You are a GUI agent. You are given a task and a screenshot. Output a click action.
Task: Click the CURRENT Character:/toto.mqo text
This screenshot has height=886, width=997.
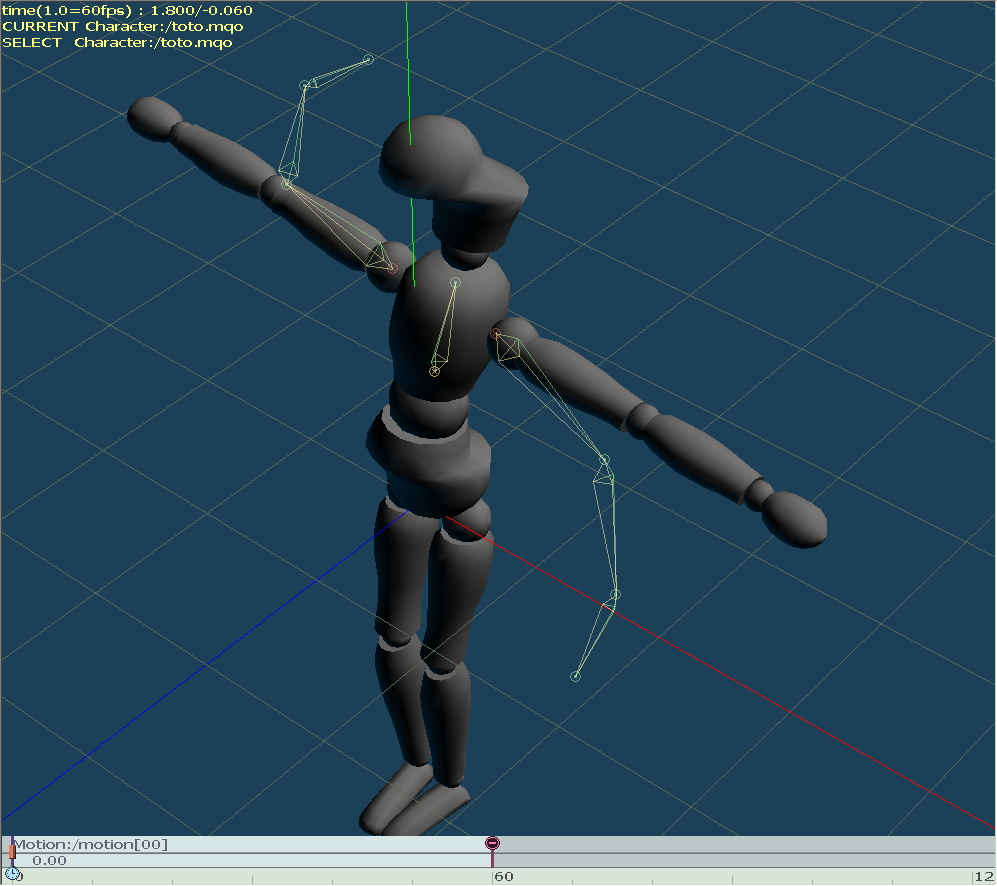click(x=123, y=27)
